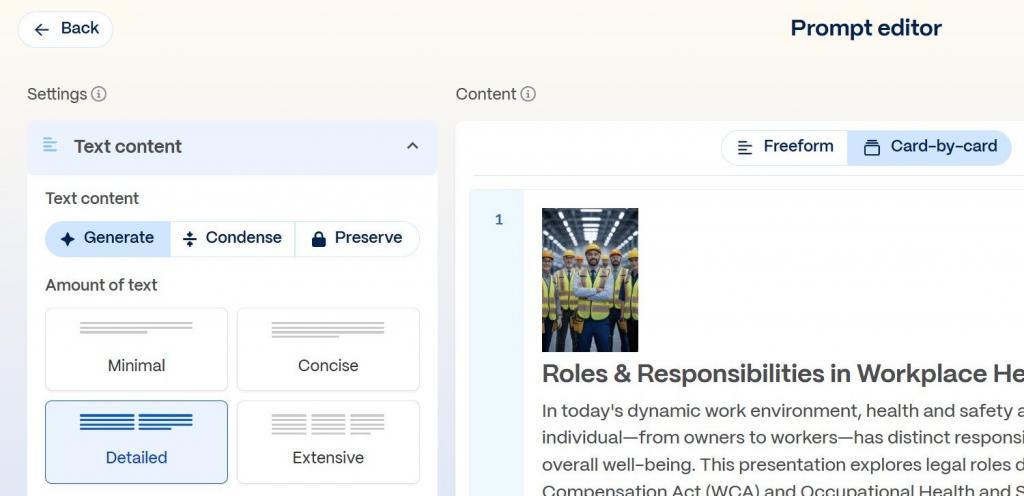Click the Text content section lines icon
This screenshot has height=496, width=1024.
tap(50, 146)
